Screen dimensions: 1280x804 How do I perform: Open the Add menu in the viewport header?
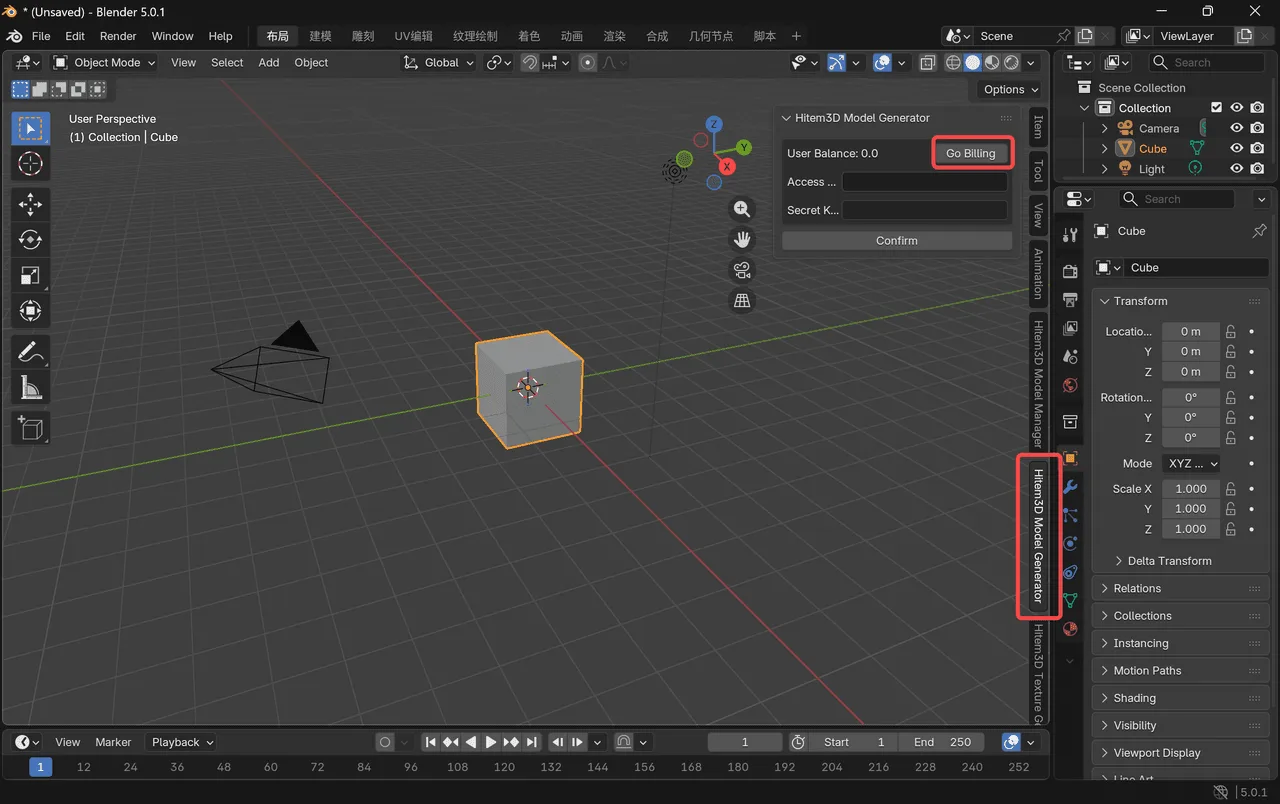tap(269, 62)
